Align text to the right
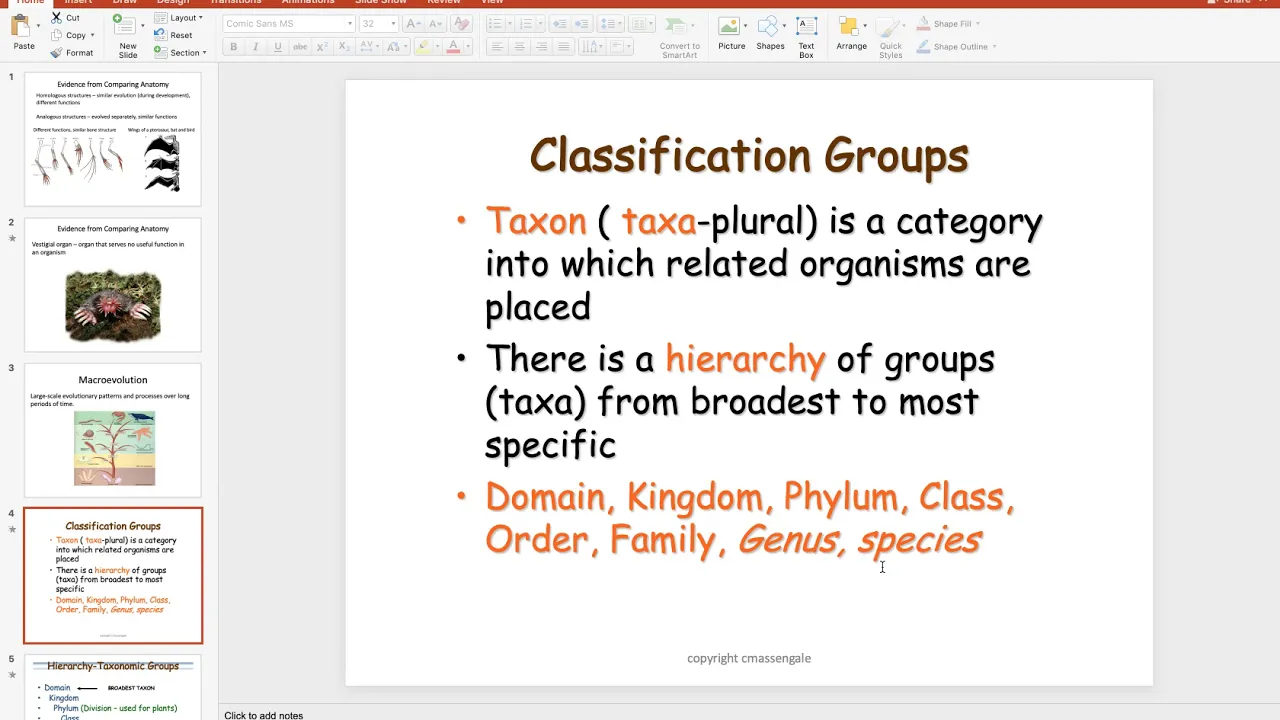This screenshot has height=720, width=1280. coord(541,47)
